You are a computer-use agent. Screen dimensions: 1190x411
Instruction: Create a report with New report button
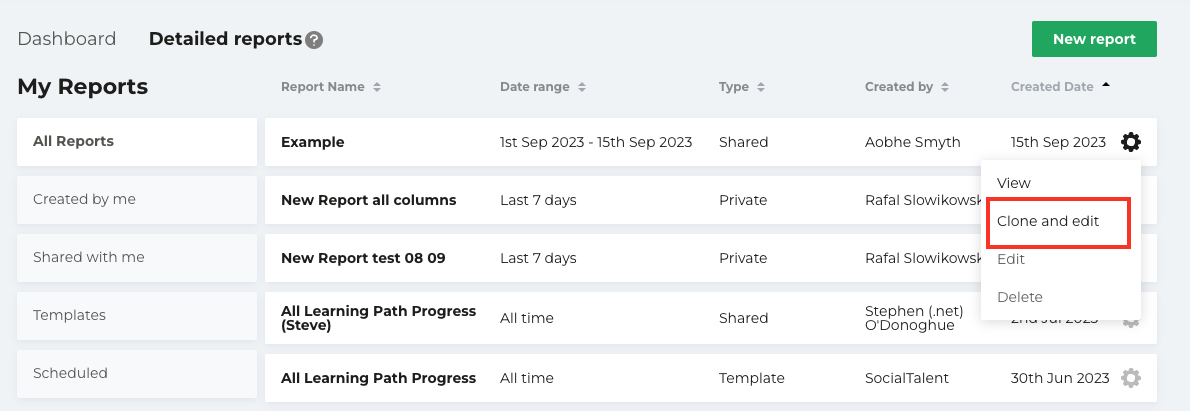pyautogui.click(x=1094, y=39)
